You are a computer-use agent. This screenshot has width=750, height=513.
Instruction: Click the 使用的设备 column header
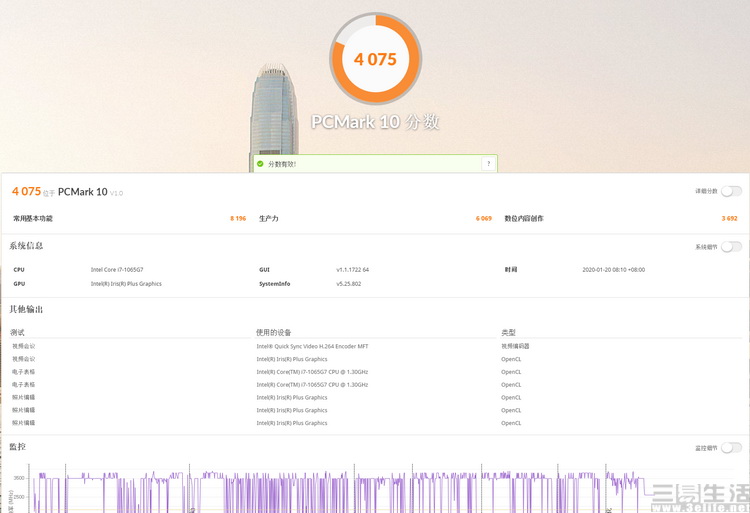point(272,333)
